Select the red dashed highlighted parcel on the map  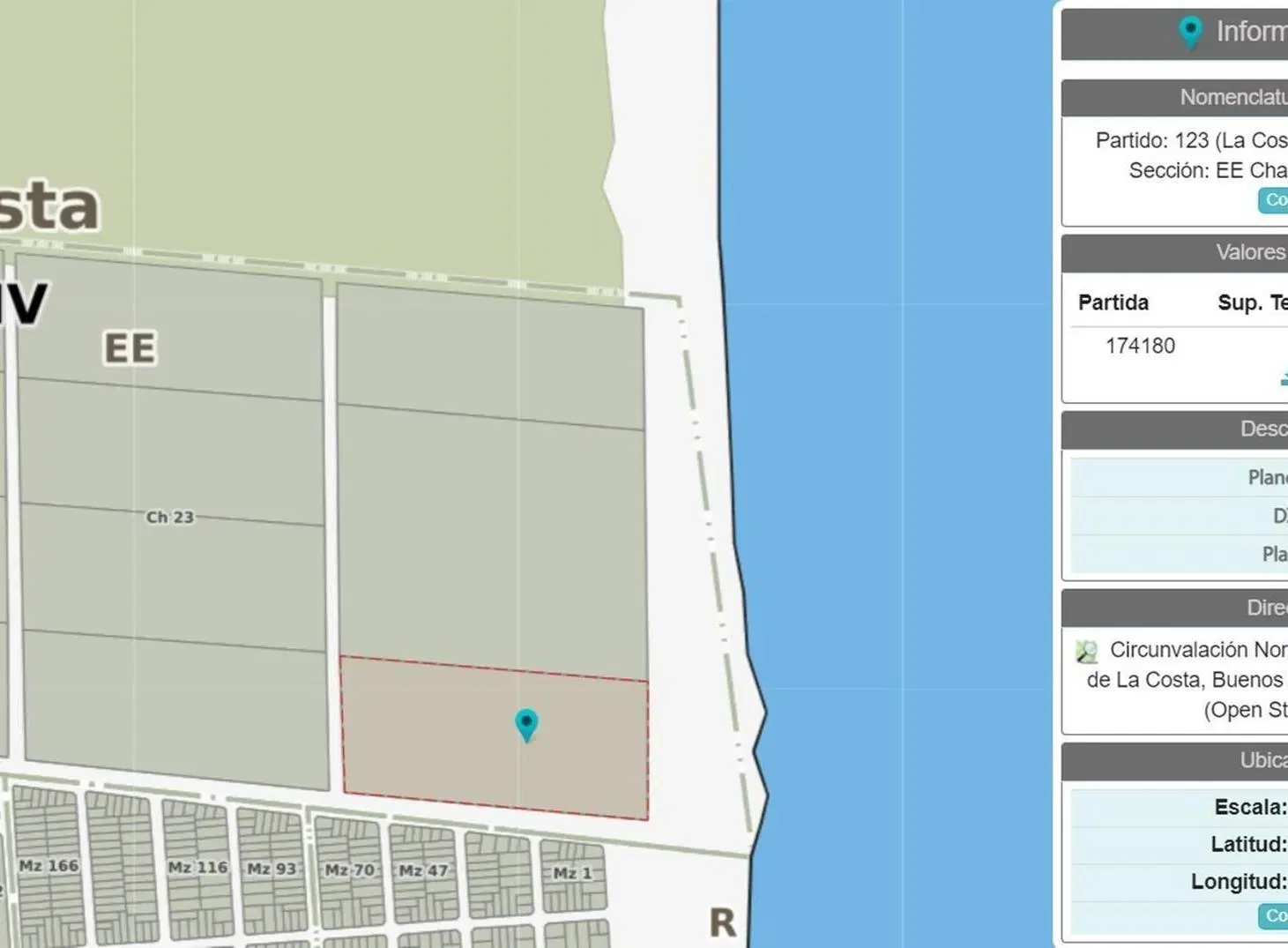tap(495, 737)
